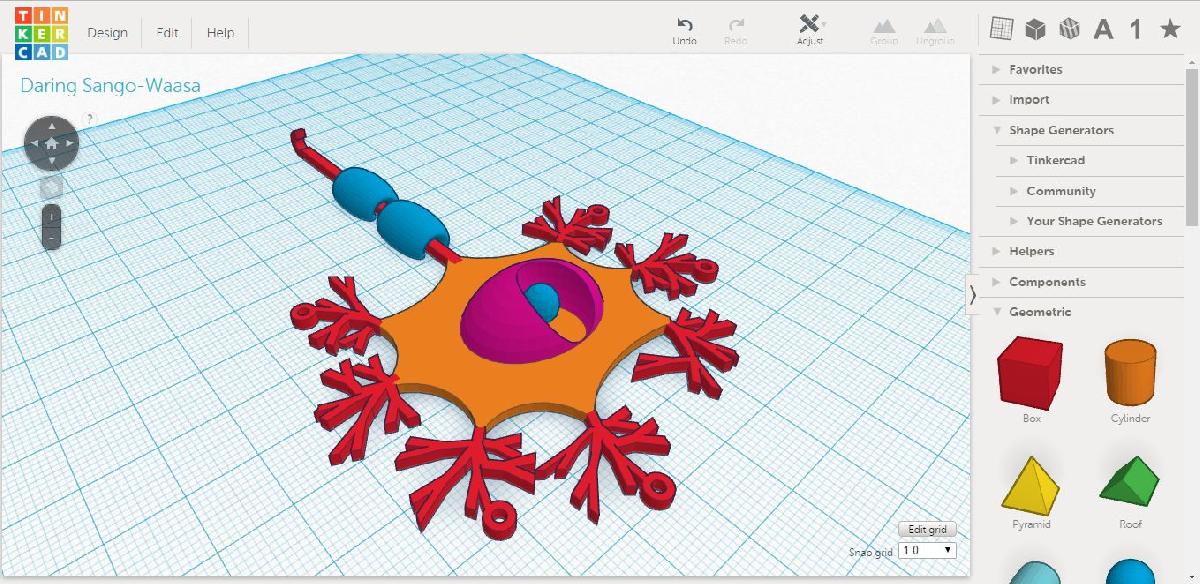Image resolution: width=1200 pixels, height=584 pixels.
Task: Rotate view down with the down arrow
Action: pyautogui.click(x=51, y=163)
